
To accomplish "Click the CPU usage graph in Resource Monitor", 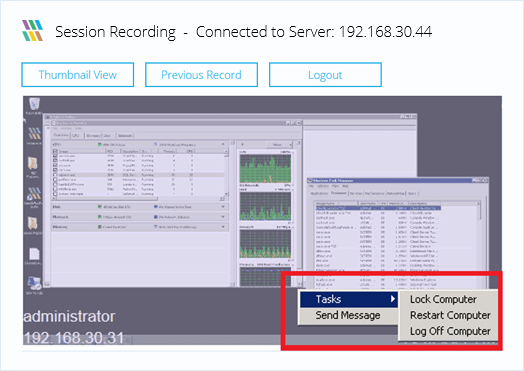I will click(265, 168).
